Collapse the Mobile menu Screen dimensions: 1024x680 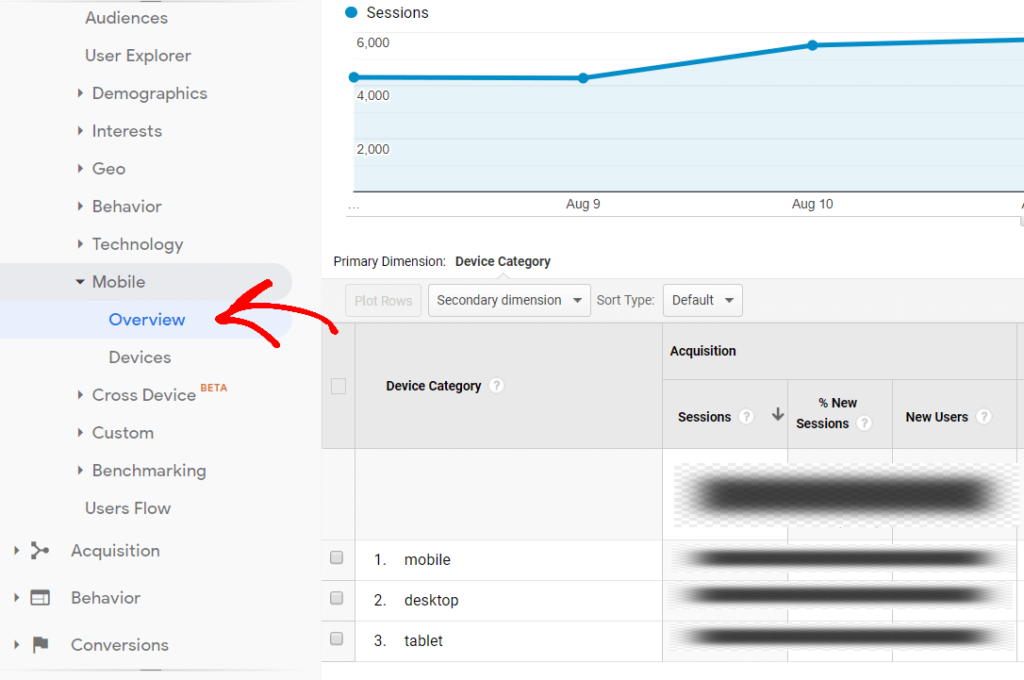pos(80,282)
